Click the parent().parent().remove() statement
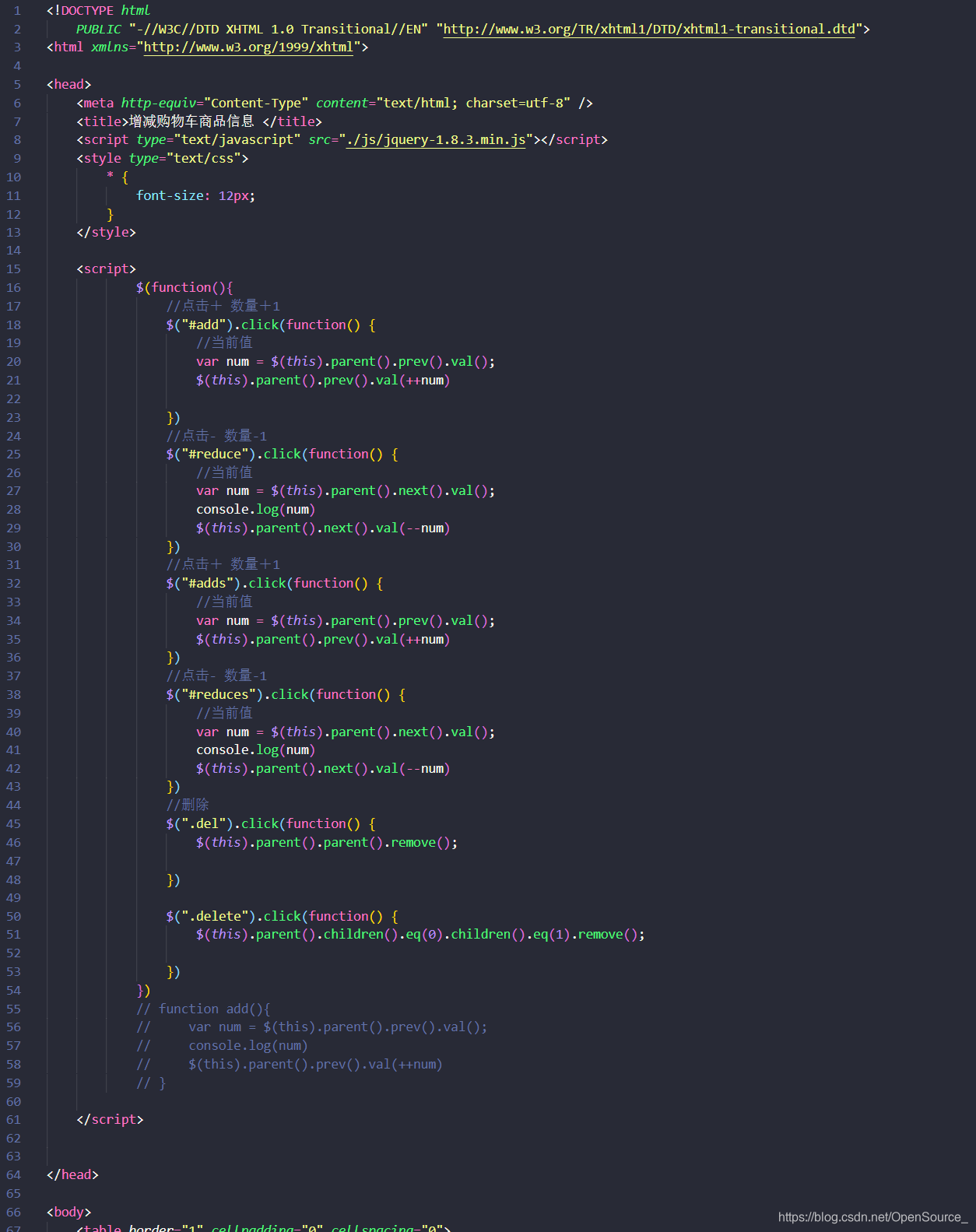This screenshot has height=1232, width=976. 327,842
